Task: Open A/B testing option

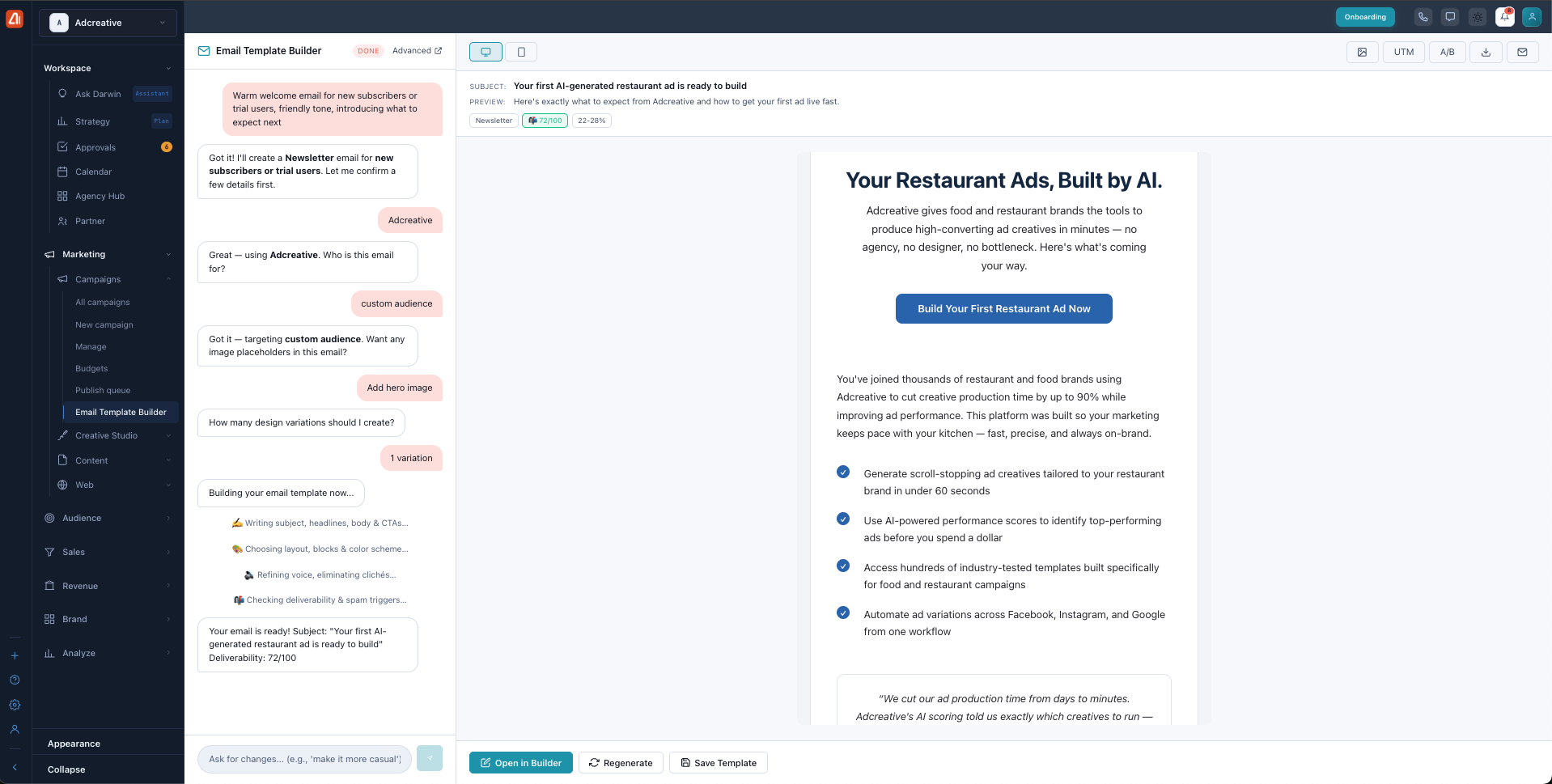Action: [x=1447, y=52]
